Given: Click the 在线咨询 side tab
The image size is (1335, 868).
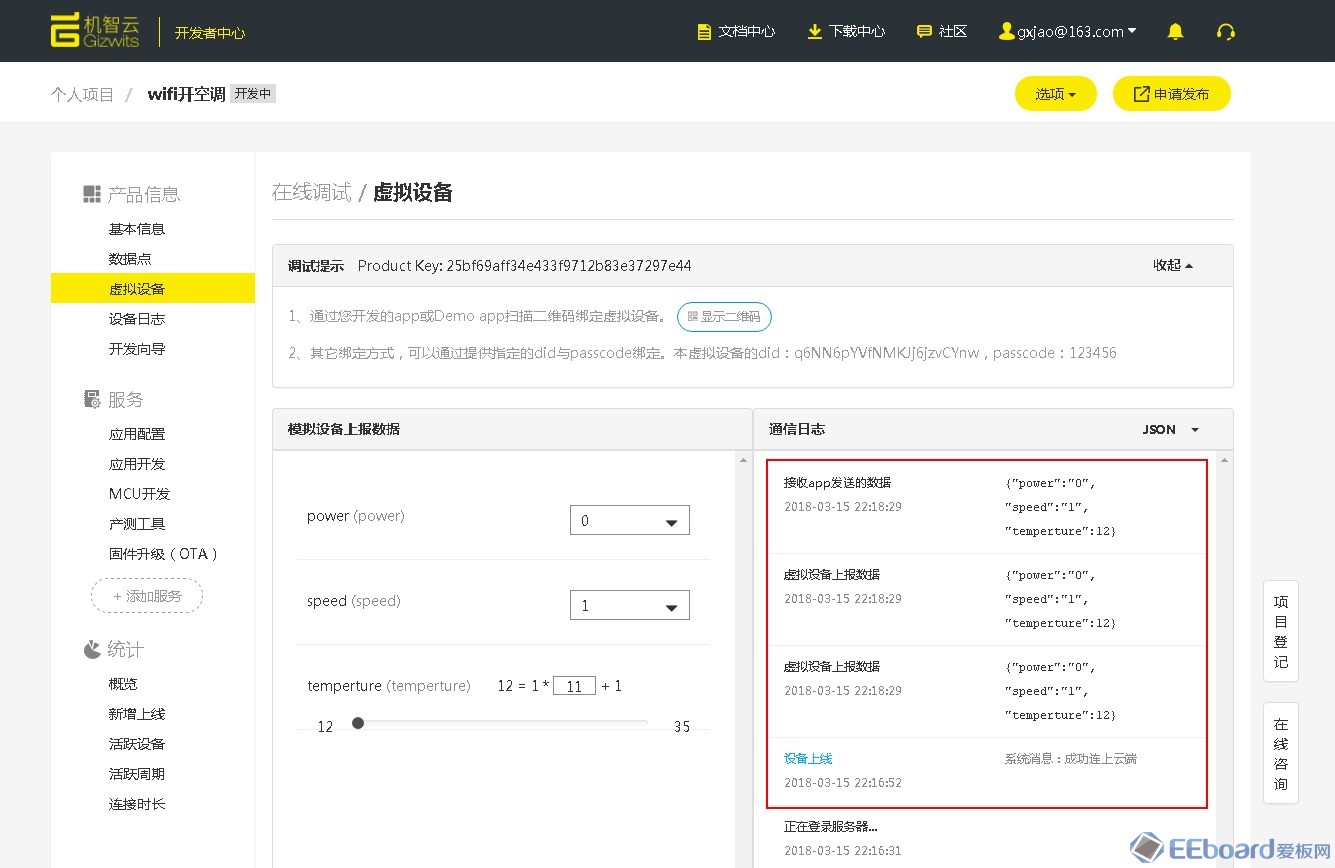Looking at the screenshot, I should [x=1281, y=753].
